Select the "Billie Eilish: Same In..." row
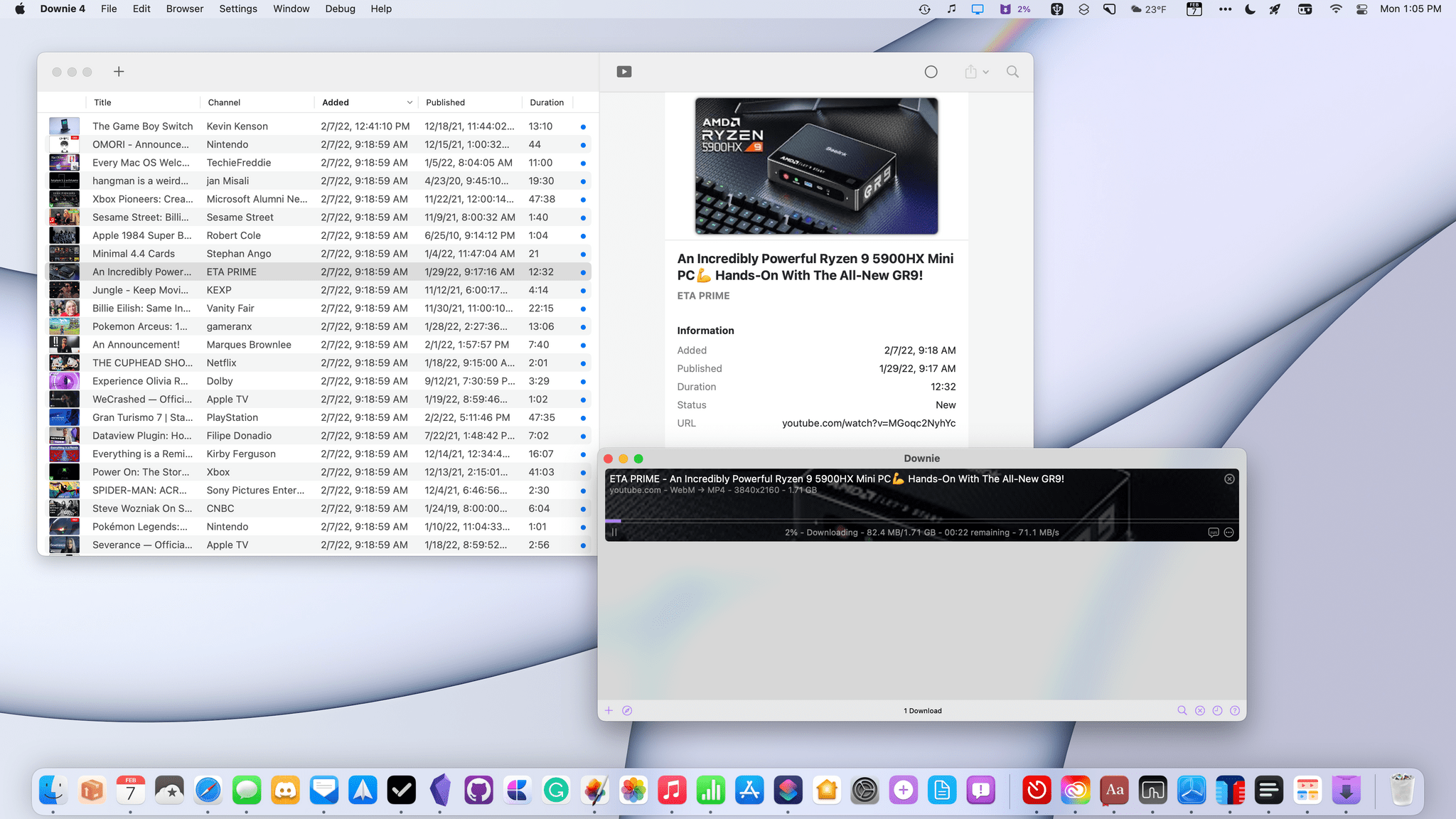1456x819 pixels. click(318, 308)
